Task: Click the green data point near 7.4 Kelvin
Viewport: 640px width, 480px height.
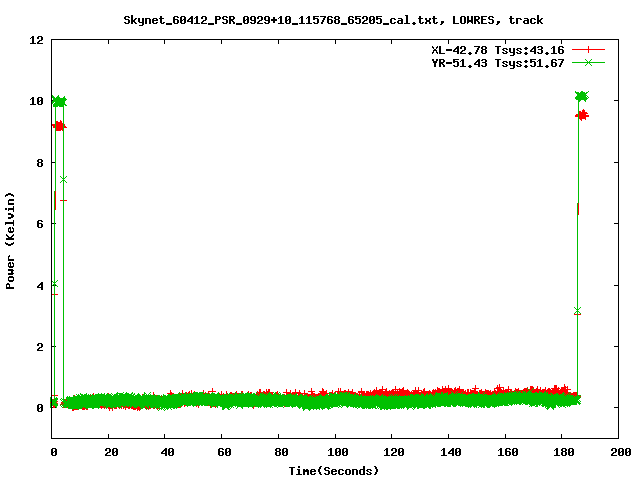Action: pos(63,180)
